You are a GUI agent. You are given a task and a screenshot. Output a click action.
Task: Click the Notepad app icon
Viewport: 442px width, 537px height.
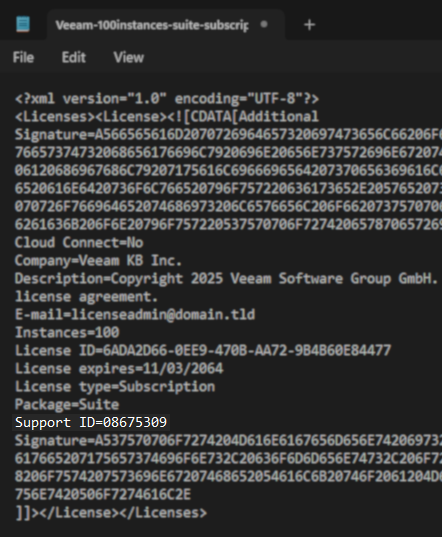[x=23, y=24]
